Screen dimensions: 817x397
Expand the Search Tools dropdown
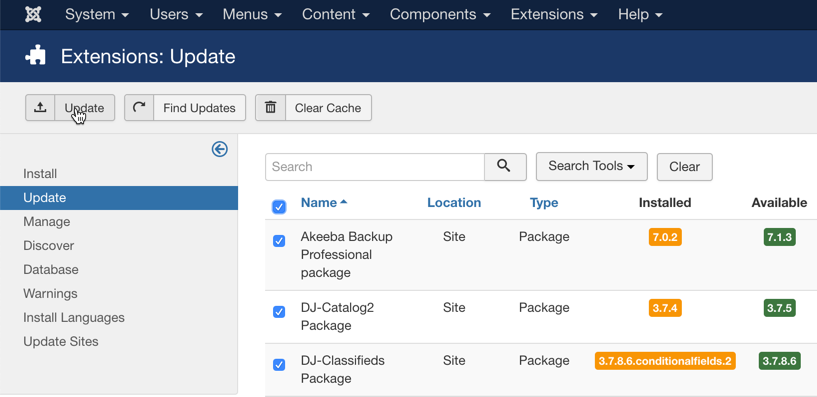[591, 166]
